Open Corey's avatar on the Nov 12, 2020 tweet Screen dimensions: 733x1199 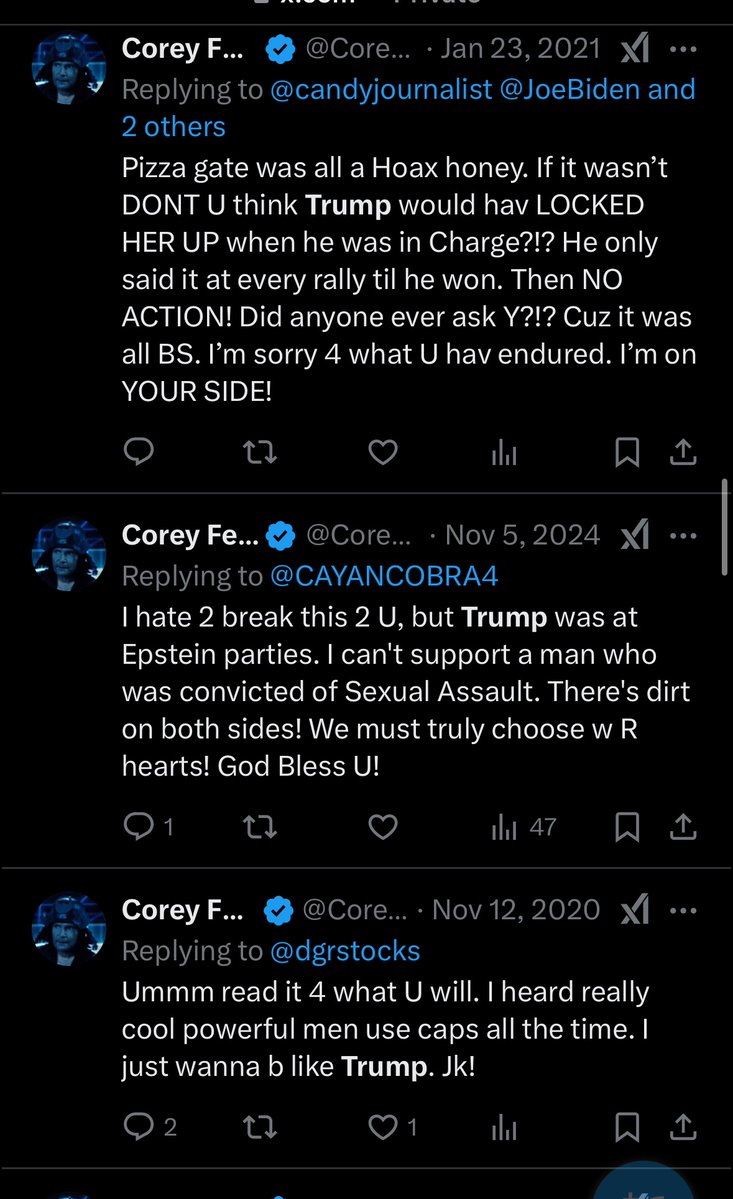click(69, 931)
